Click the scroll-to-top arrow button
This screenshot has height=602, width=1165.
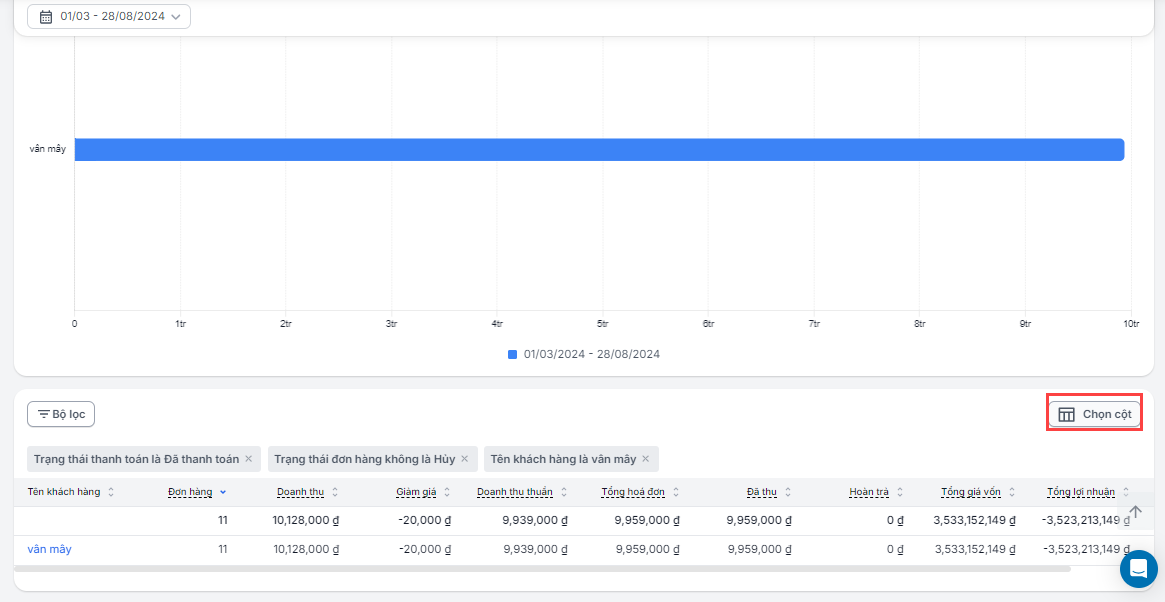click(1135, 512)
